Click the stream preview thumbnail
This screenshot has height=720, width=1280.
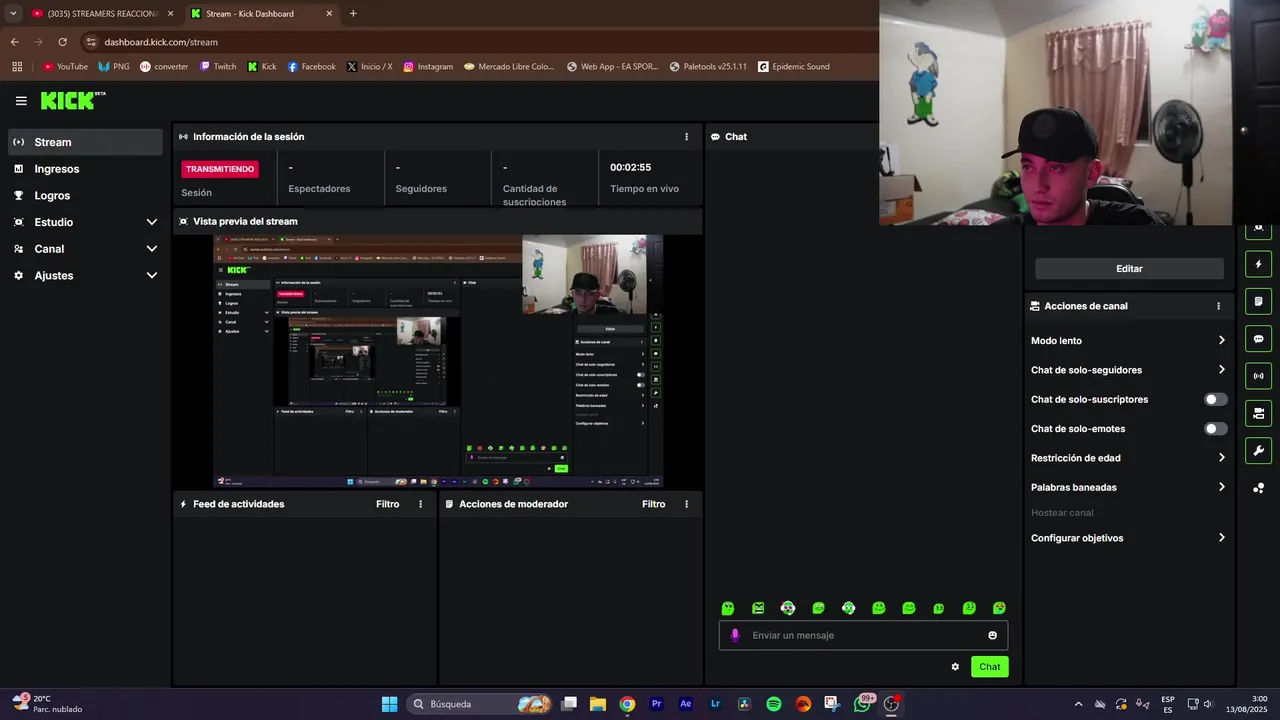pyautogui.click(x=438, y=361)
